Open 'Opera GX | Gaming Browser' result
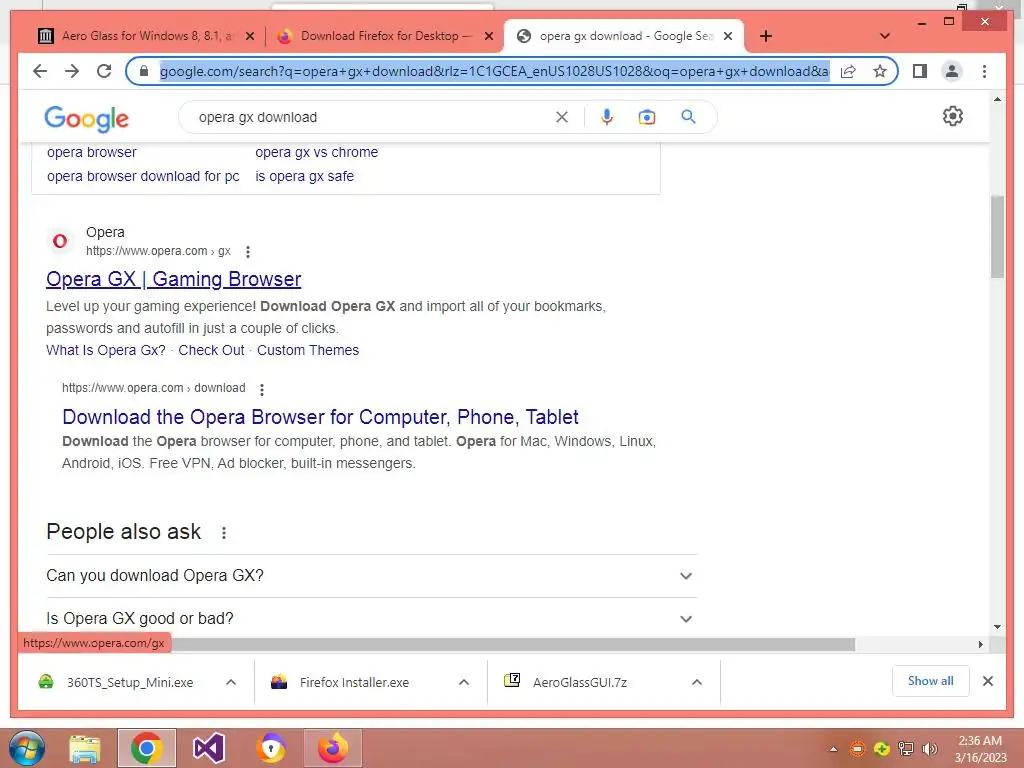1024x768 pixels. pyautogui.click(x=174, y=280)
